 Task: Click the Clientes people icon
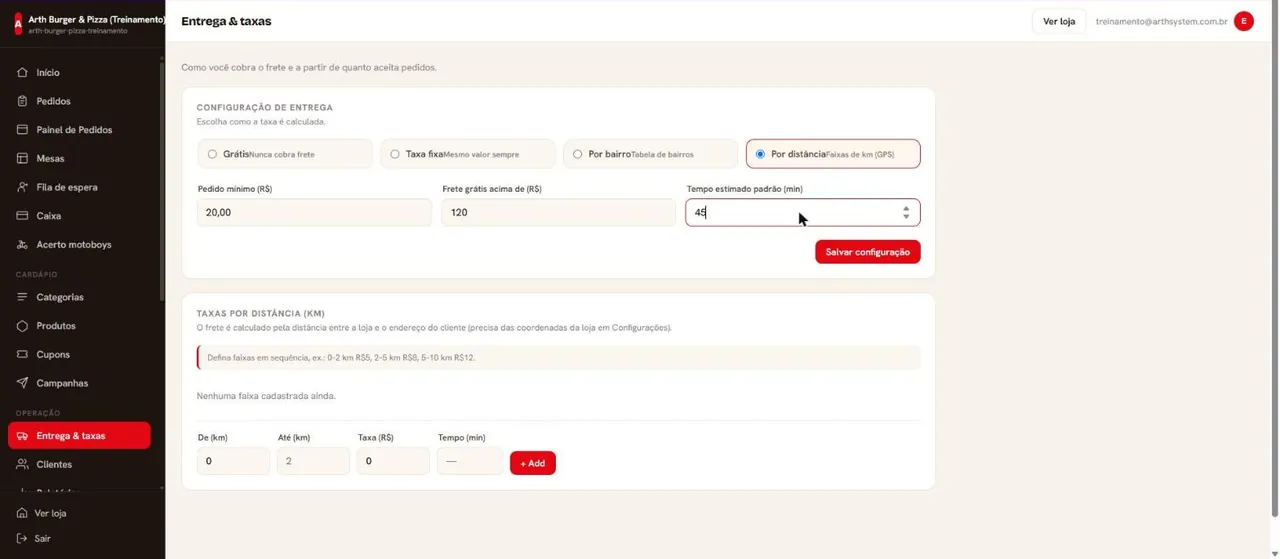22,464
